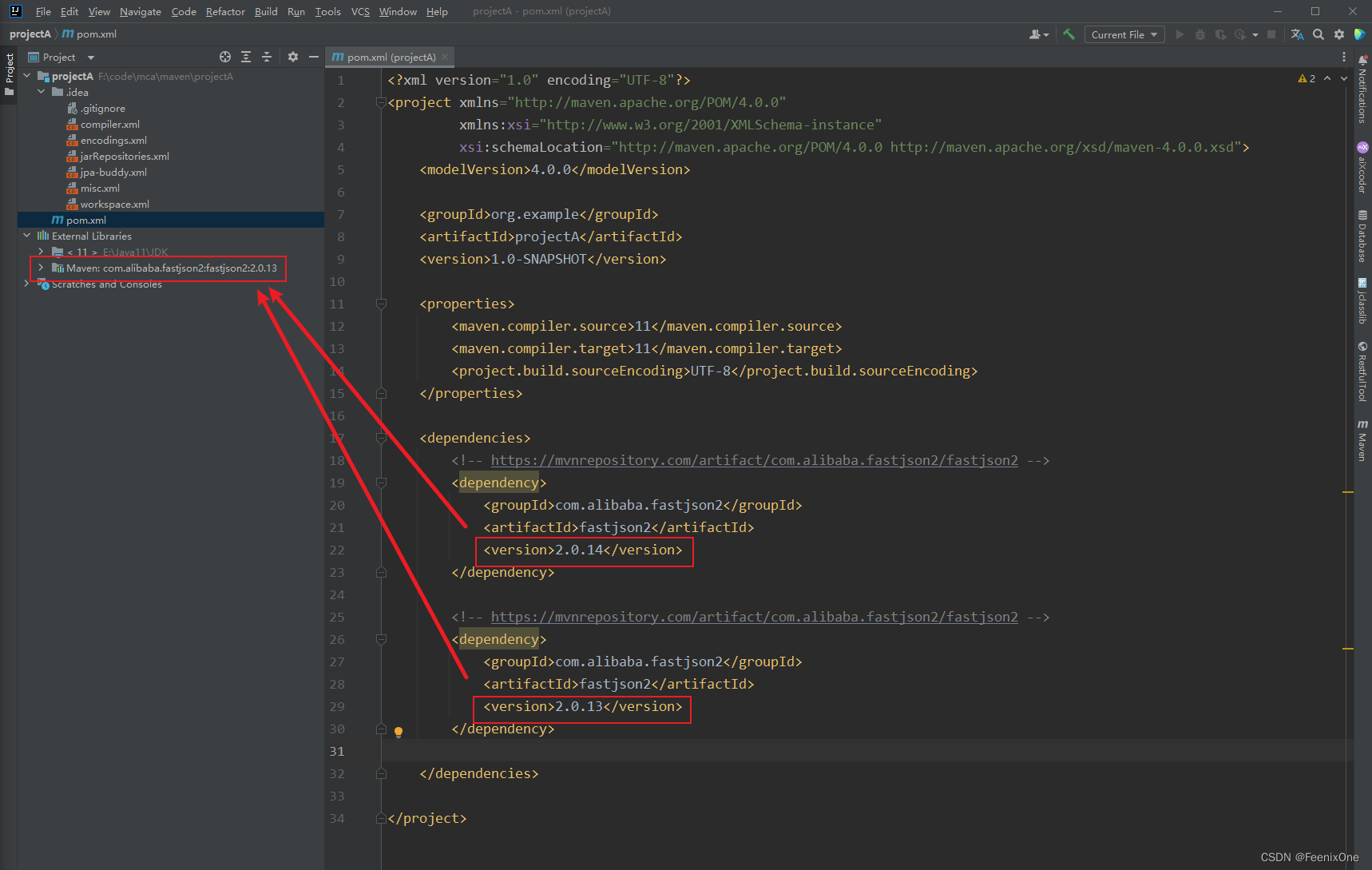Screen dimensions: 1372x870
Task: Select jpa-buddy.xml in project tree
Action: (113, 172)
